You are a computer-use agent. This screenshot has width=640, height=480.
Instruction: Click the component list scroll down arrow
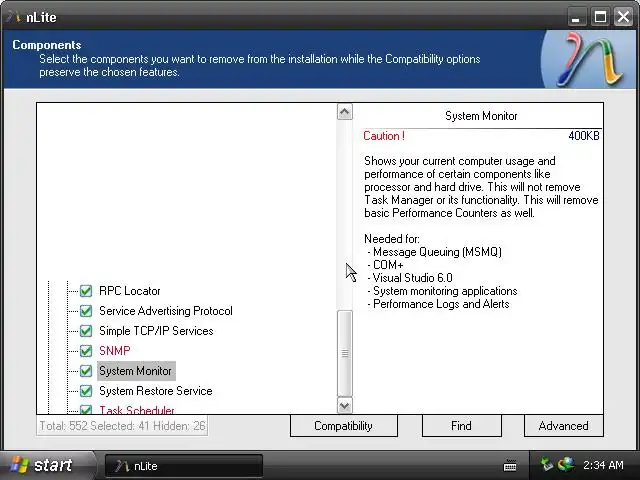(x=345, y=405)
